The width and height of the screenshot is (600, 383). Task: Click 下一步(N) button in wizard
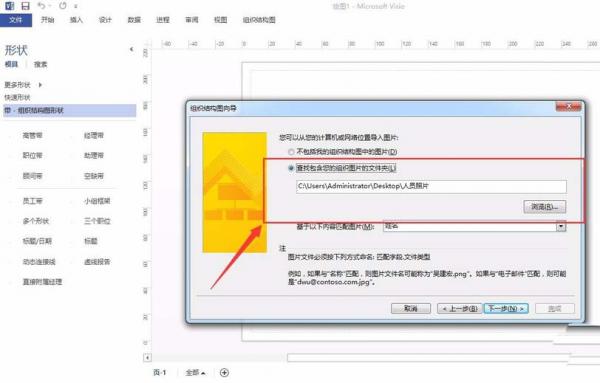coord(506,308)
